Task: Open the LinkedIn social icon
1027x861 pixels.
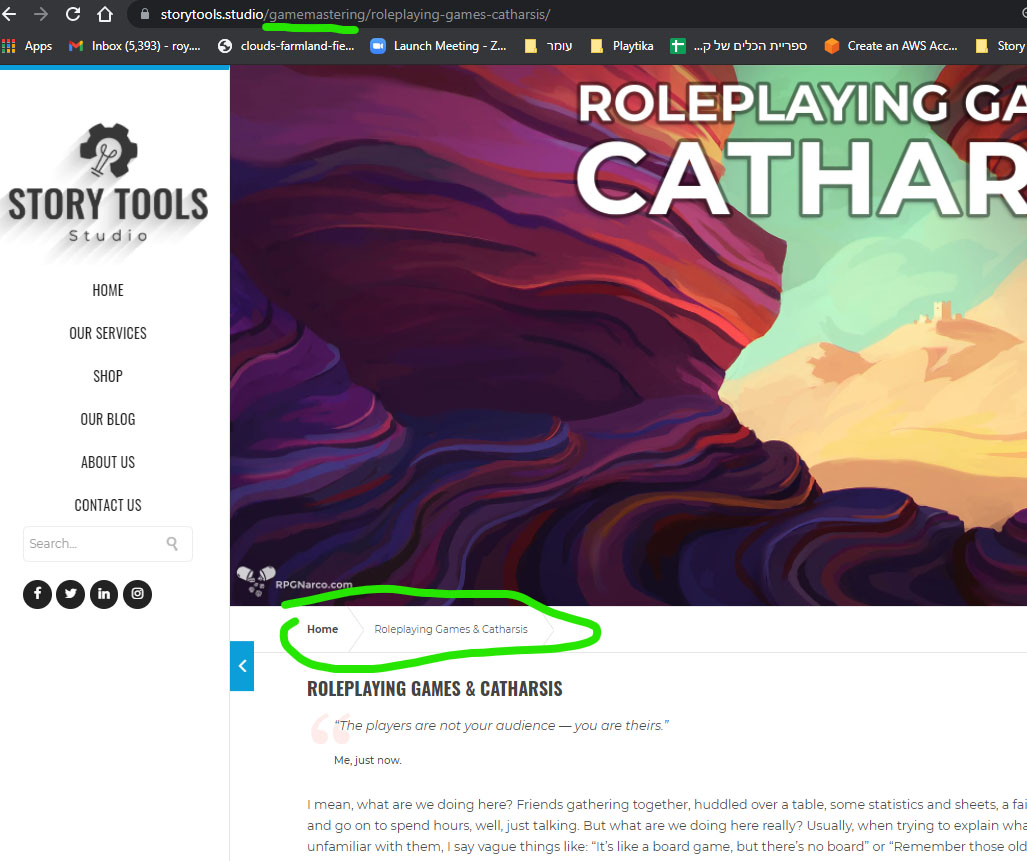Action: click(x=104, y=594)
